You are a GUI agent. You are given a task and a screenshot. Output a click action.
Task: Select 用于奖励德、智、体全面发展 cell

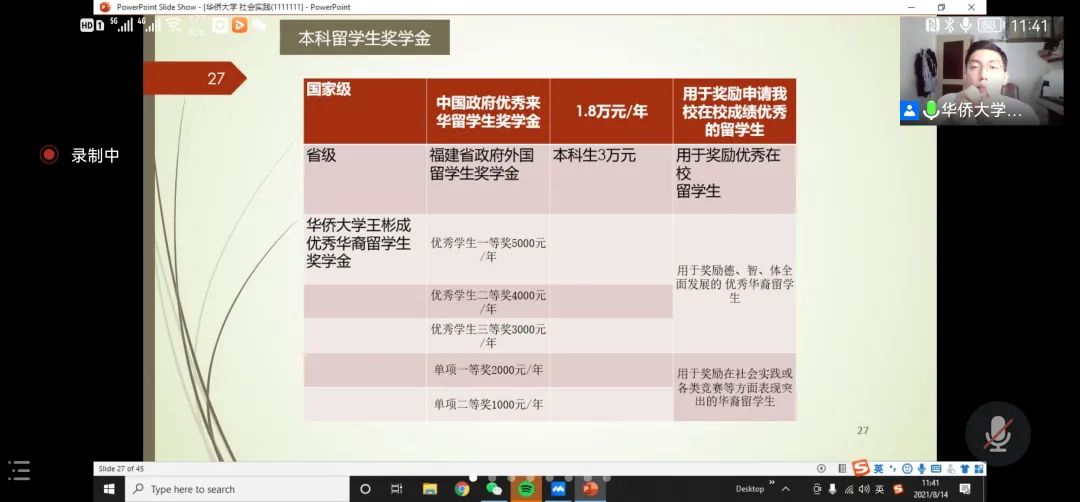(735, 283)
